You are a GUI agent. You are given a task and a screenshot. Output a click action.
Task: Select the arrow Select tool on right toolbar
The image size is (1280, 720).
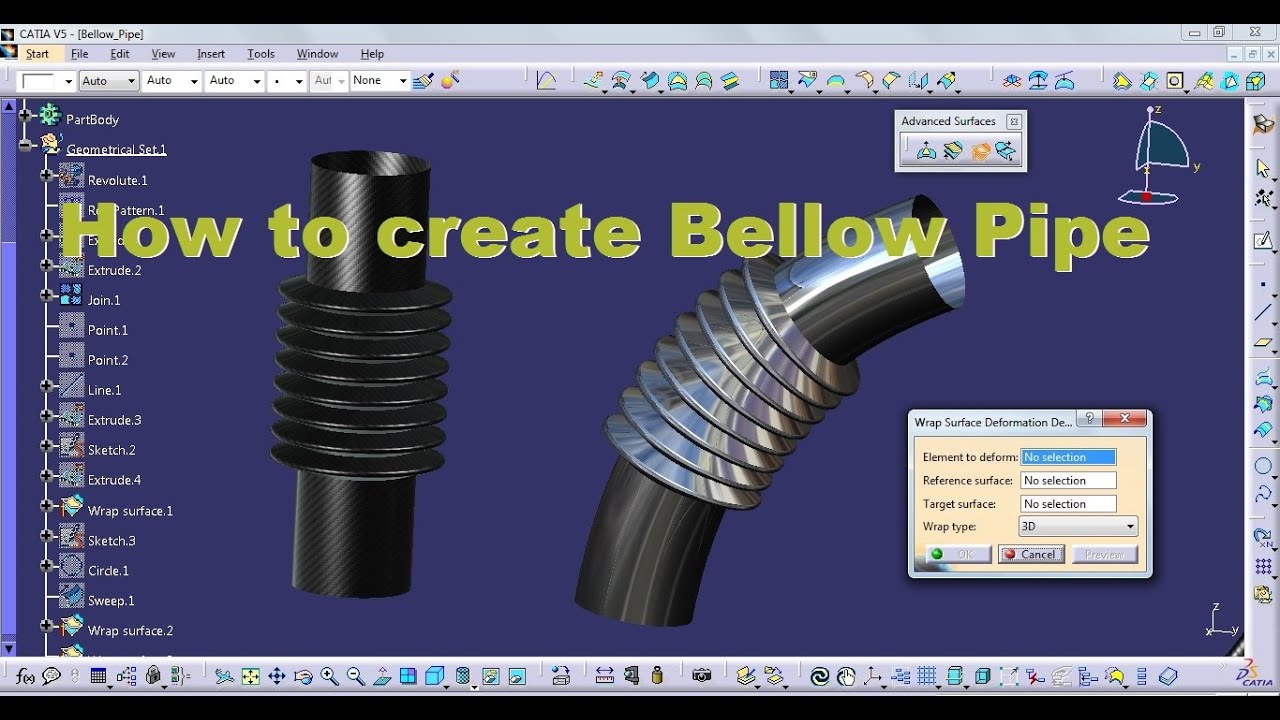[x=1264, y=168]
